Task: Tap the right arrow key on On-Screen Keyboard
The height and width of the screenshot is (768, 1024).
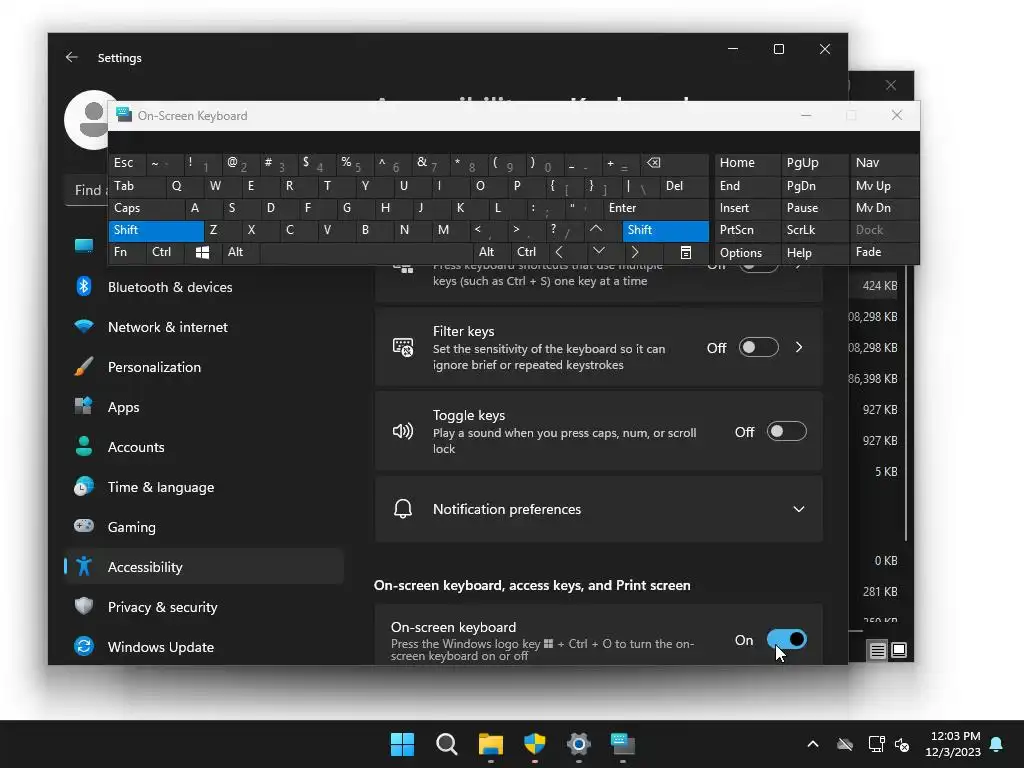Action: tap(635, 252)
